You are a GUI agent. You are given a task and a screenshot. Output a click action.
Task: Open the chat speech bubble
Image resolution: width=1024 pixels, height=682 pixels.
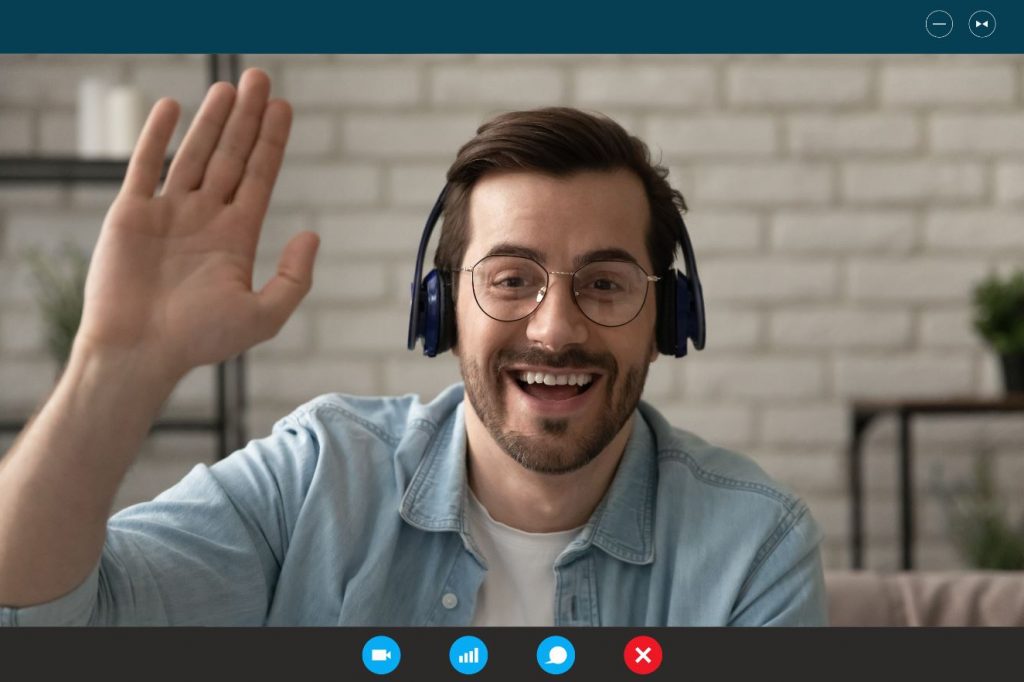point(556,655)
